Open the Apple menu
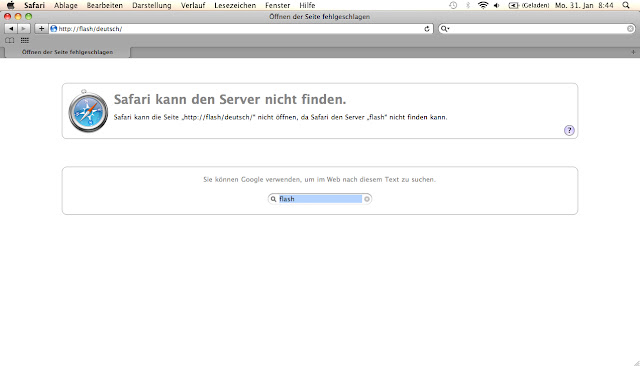 click(11, 5)
